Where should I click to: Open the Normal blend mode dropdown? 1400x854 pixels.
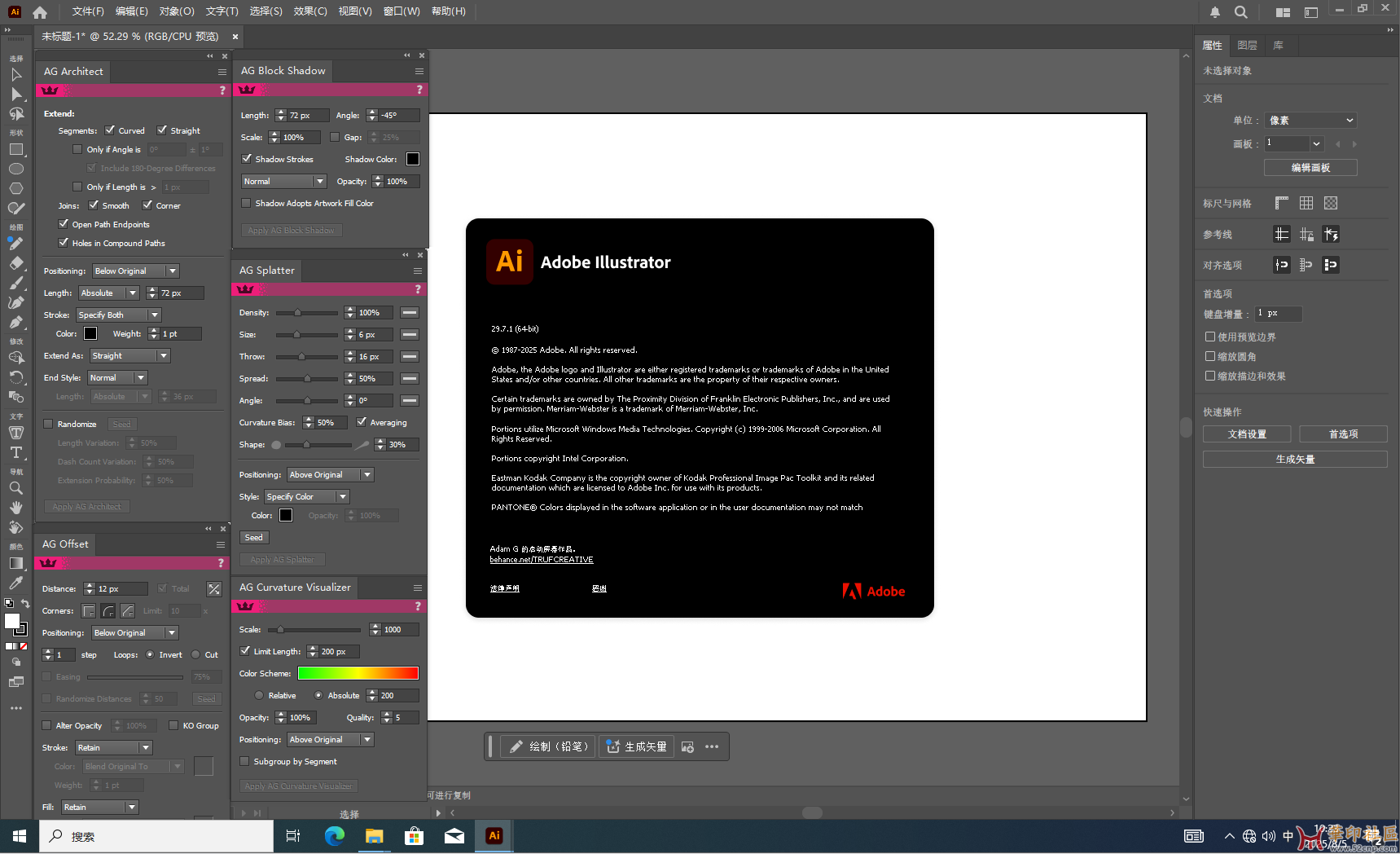pyautogui.click(x=283, y=181)
